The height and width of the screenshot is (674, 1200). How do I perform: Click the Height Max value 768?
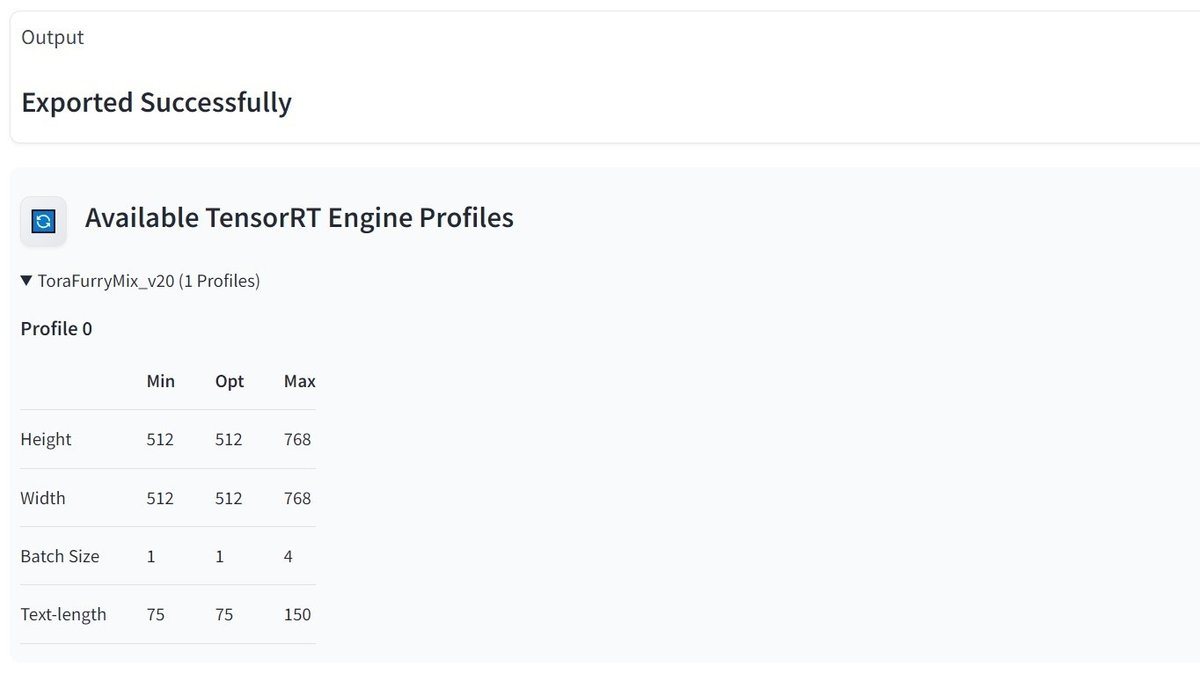click(x=297, y=439)
